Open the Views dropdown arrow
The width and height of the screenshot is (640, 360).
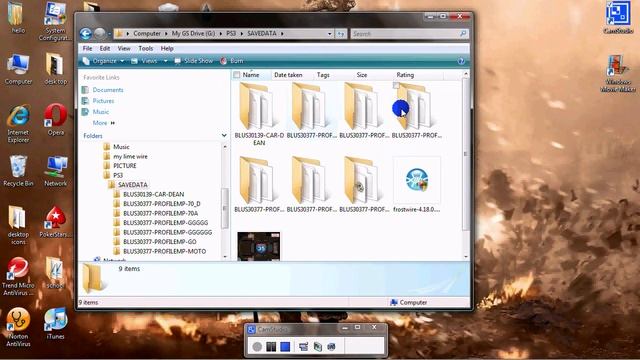pos(165,61)
